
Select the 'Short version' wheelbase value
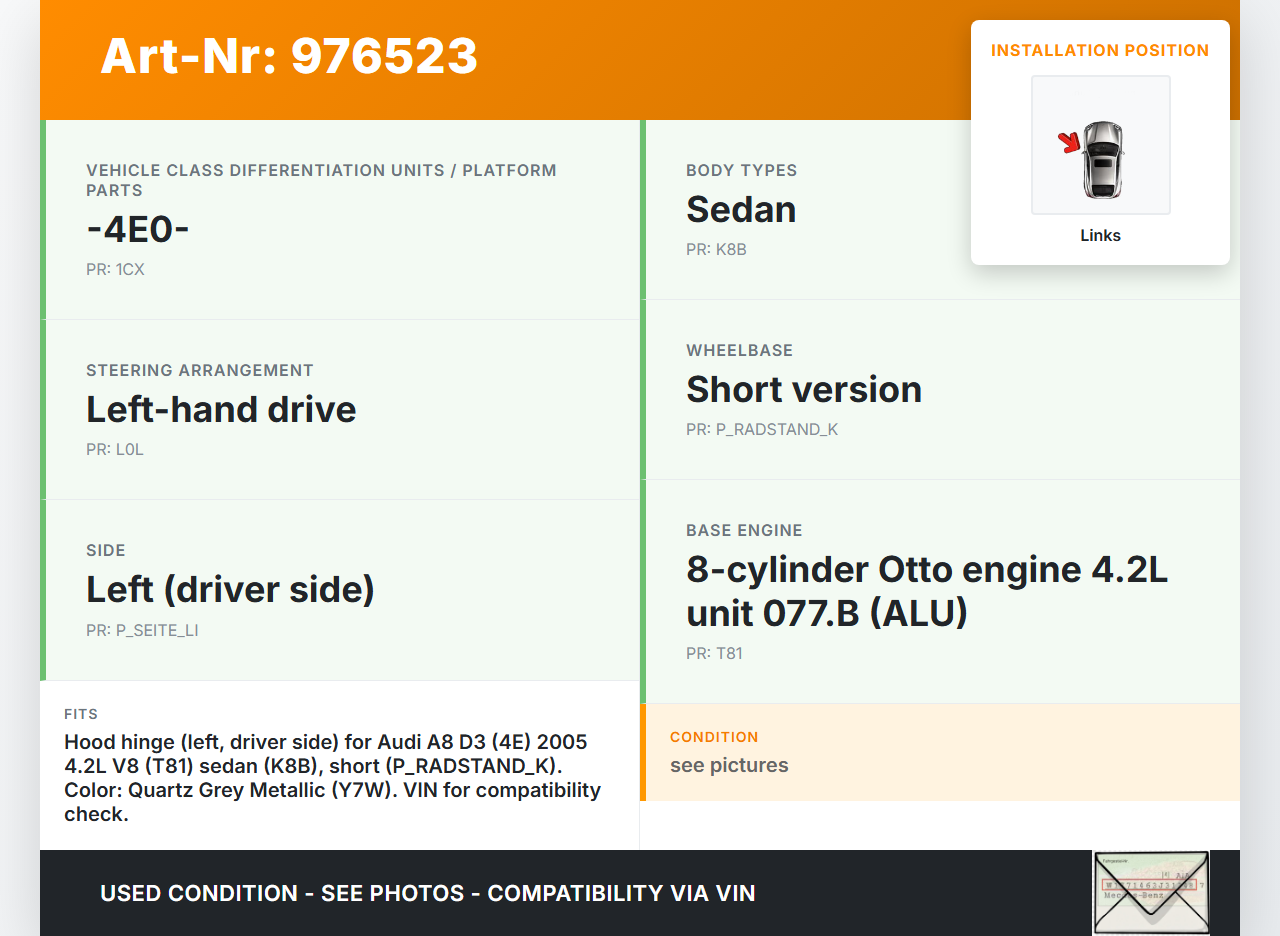click(x=804, y=389)
